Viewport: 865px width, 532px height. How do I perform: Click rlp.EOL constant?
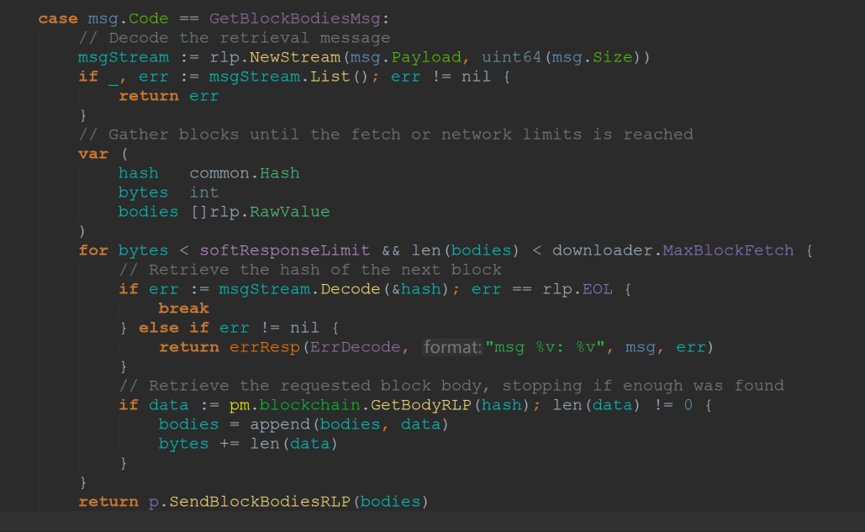(578, 289)
